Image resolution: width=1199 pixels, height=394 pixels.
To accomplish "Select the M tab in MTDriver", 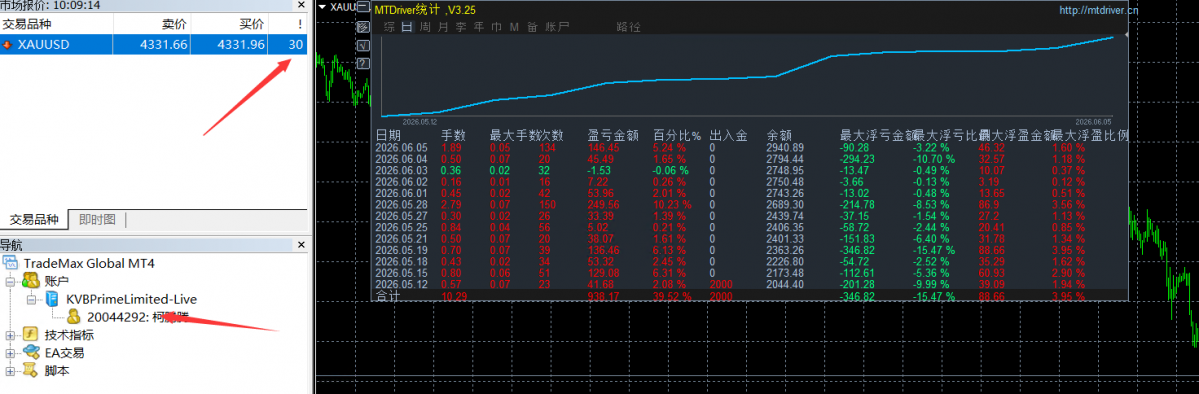I will point(514,27).
